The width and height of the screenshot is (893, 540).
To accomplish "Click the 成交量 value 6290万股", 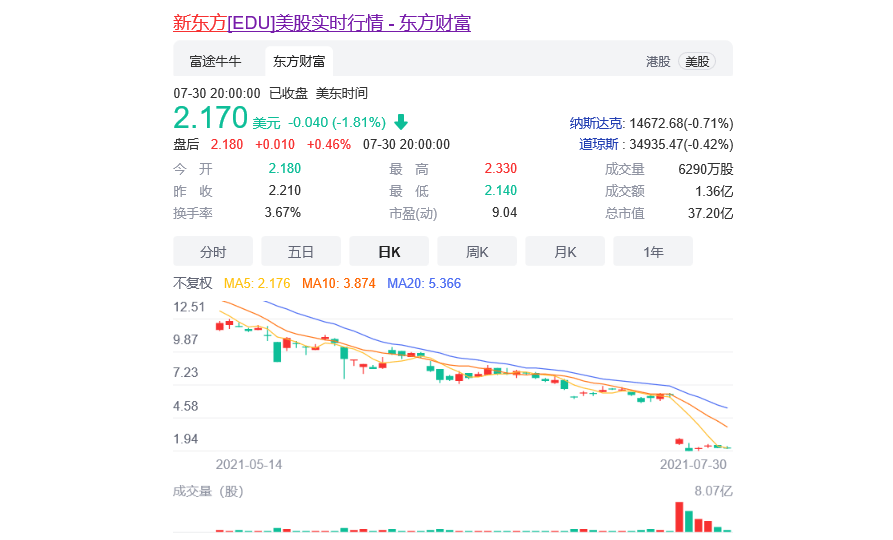I will pyautogui.click(x=706, y=169).
